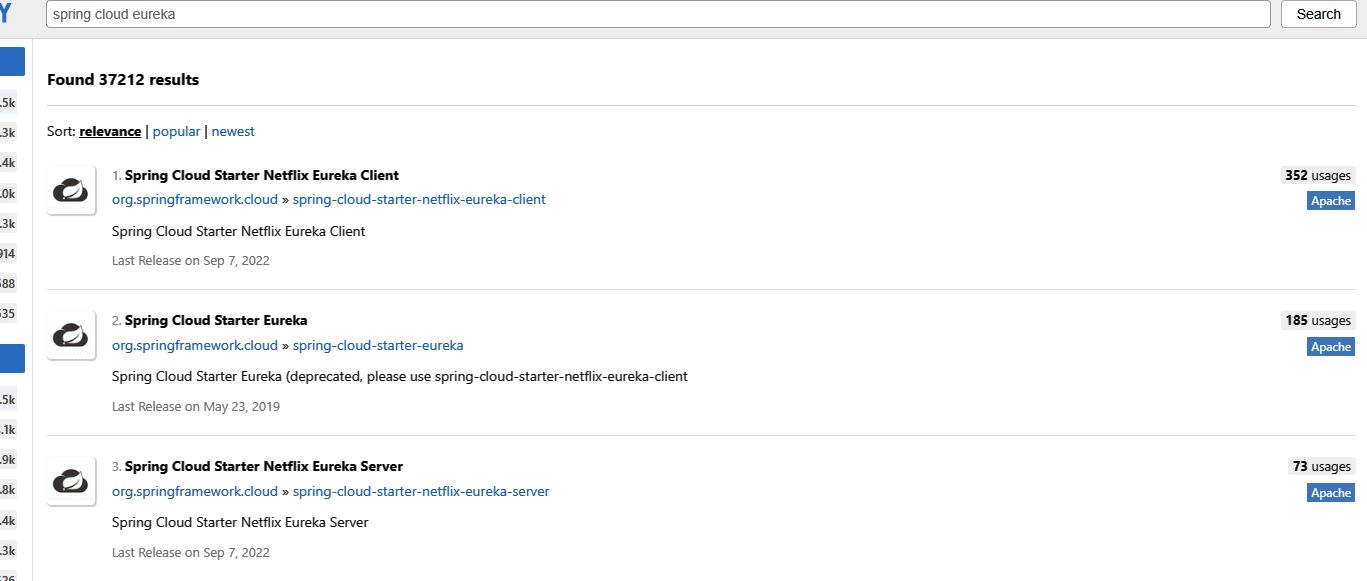Sort results by popular
The width and height of the screenshot is (1367, 581).
tap(176, 131)
